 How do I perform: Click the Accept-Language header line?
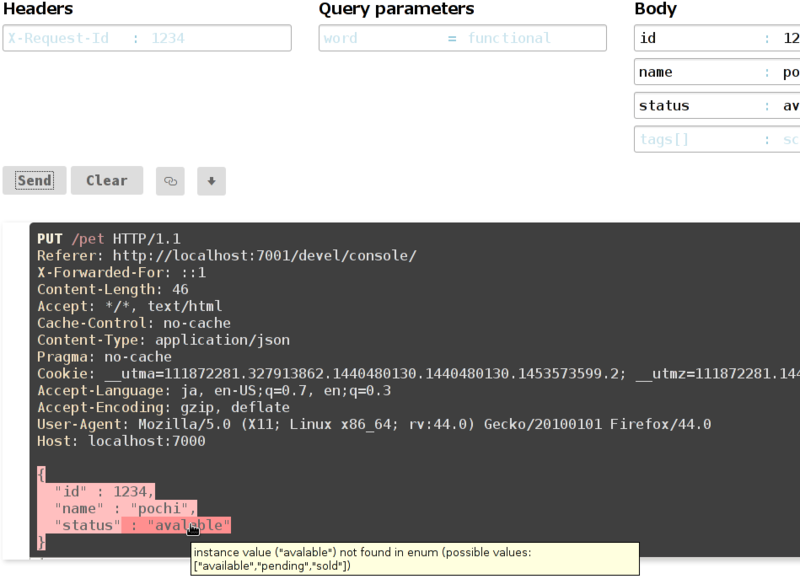pos(214,390)
